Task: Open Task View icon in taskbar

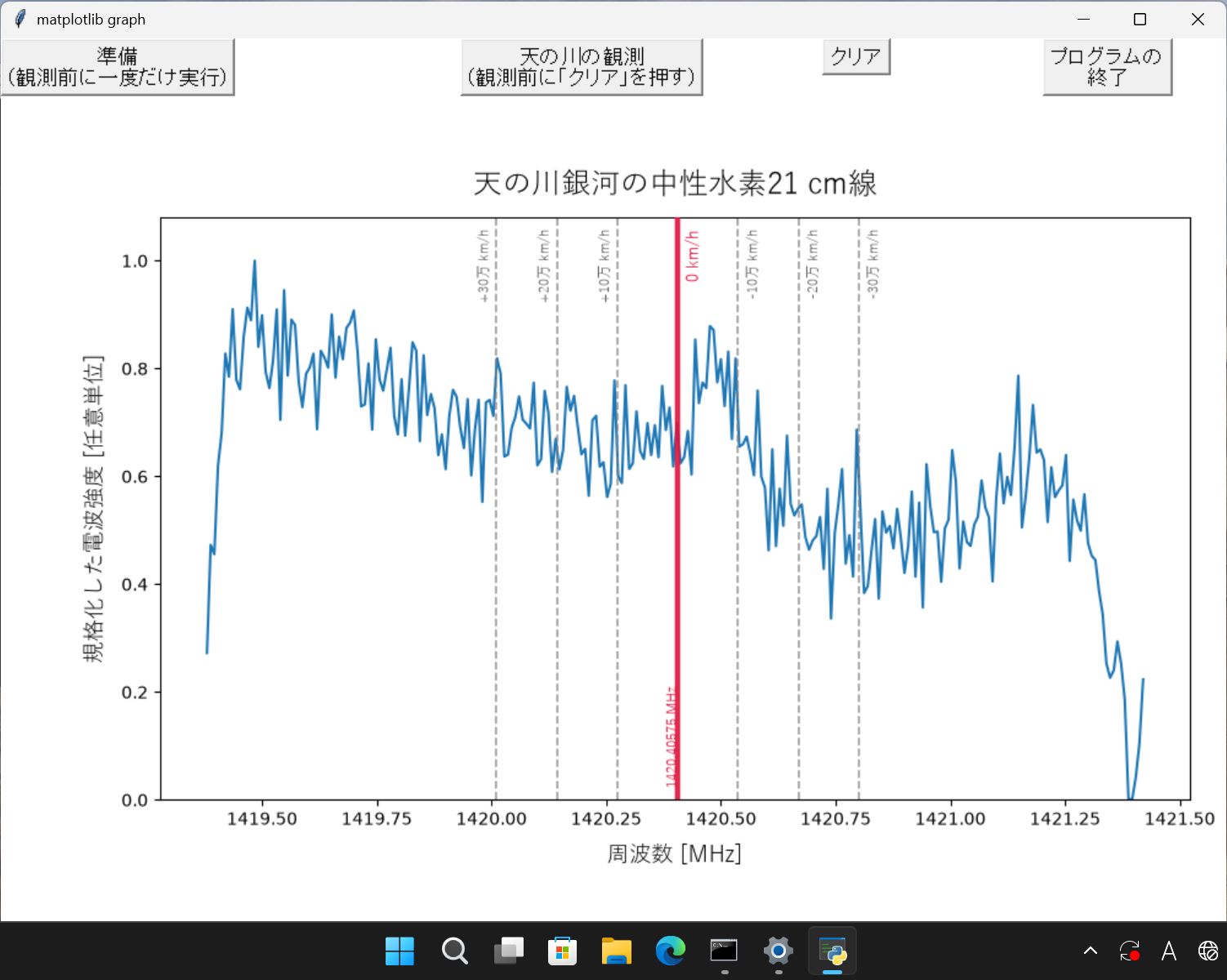Action: coord(508,951)
